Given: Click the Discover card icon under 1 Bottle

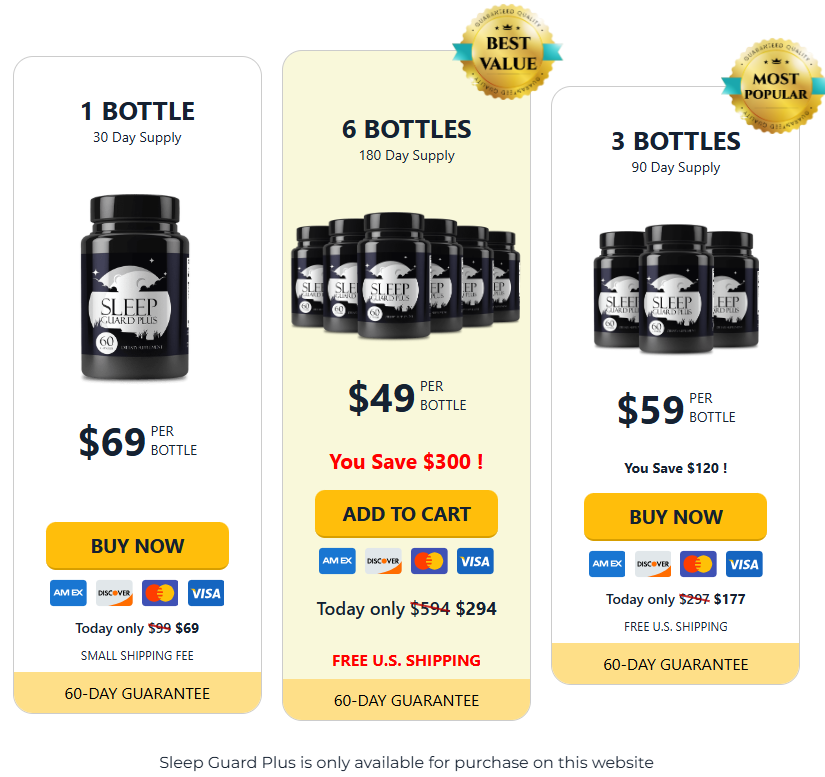Looking at the screenshot, I should (x=114, y=593).
